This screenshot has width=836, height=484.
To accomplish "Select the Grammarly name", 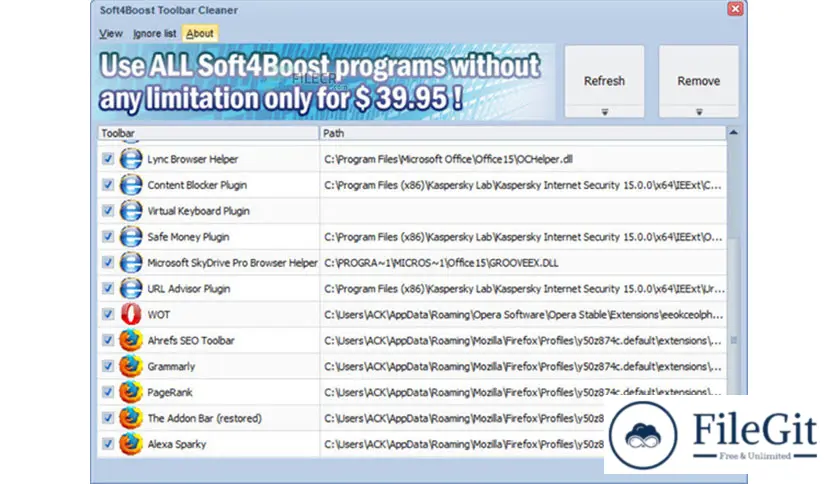I will [x=171, y=366].
